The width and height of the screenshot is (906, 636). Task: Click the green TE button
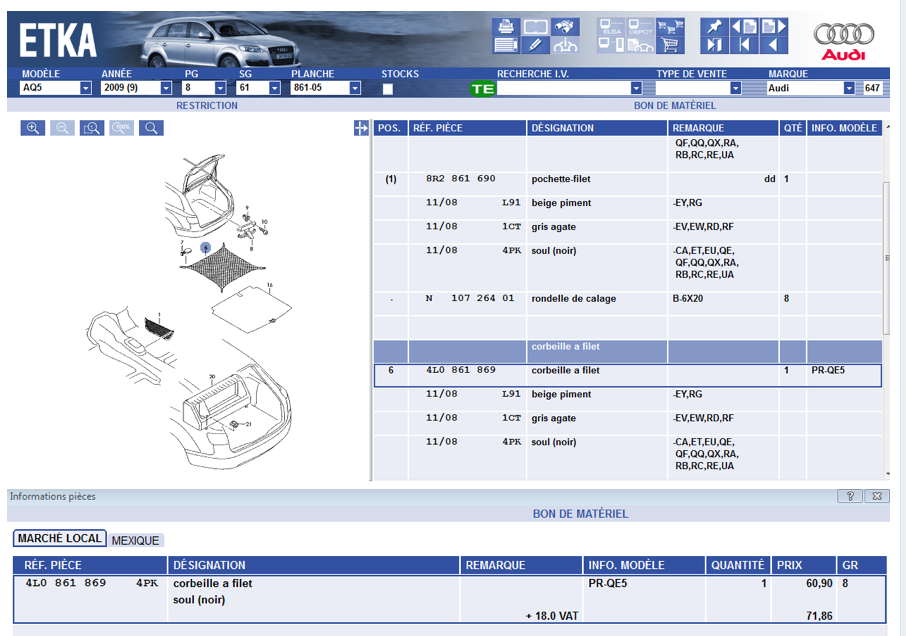pos(483,89)
